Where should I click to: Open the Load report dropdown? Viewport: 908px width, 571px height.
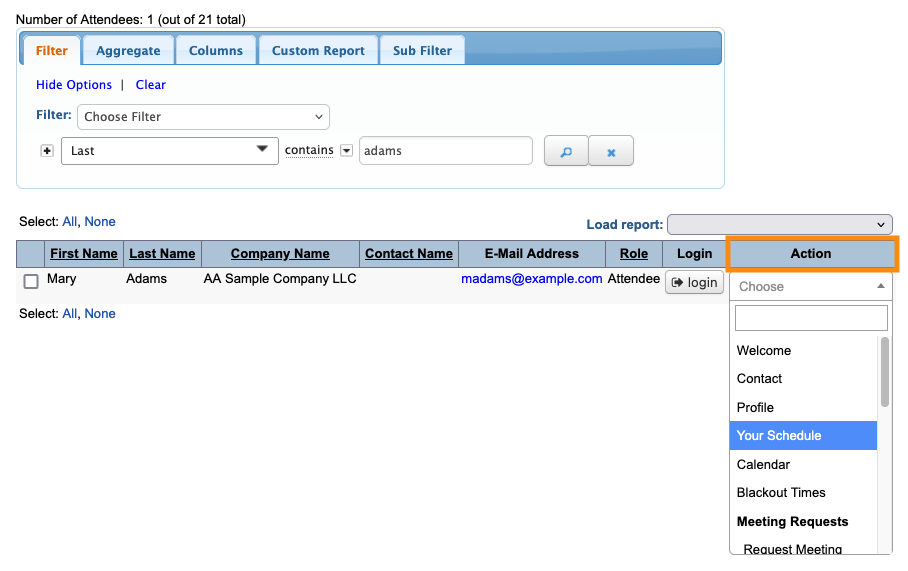pyautogui.click(x=779, y=224)
